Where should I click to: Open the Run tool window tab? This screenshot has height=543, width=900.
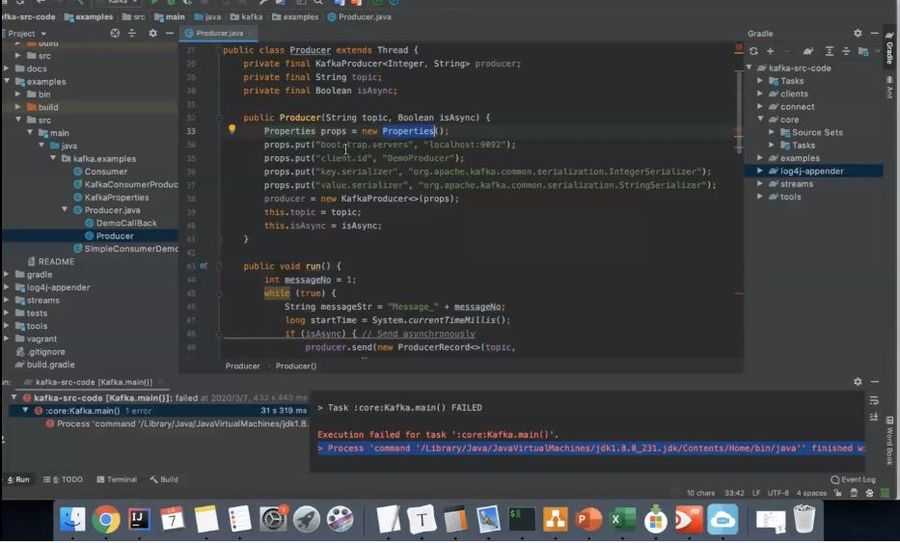point(18,479)
